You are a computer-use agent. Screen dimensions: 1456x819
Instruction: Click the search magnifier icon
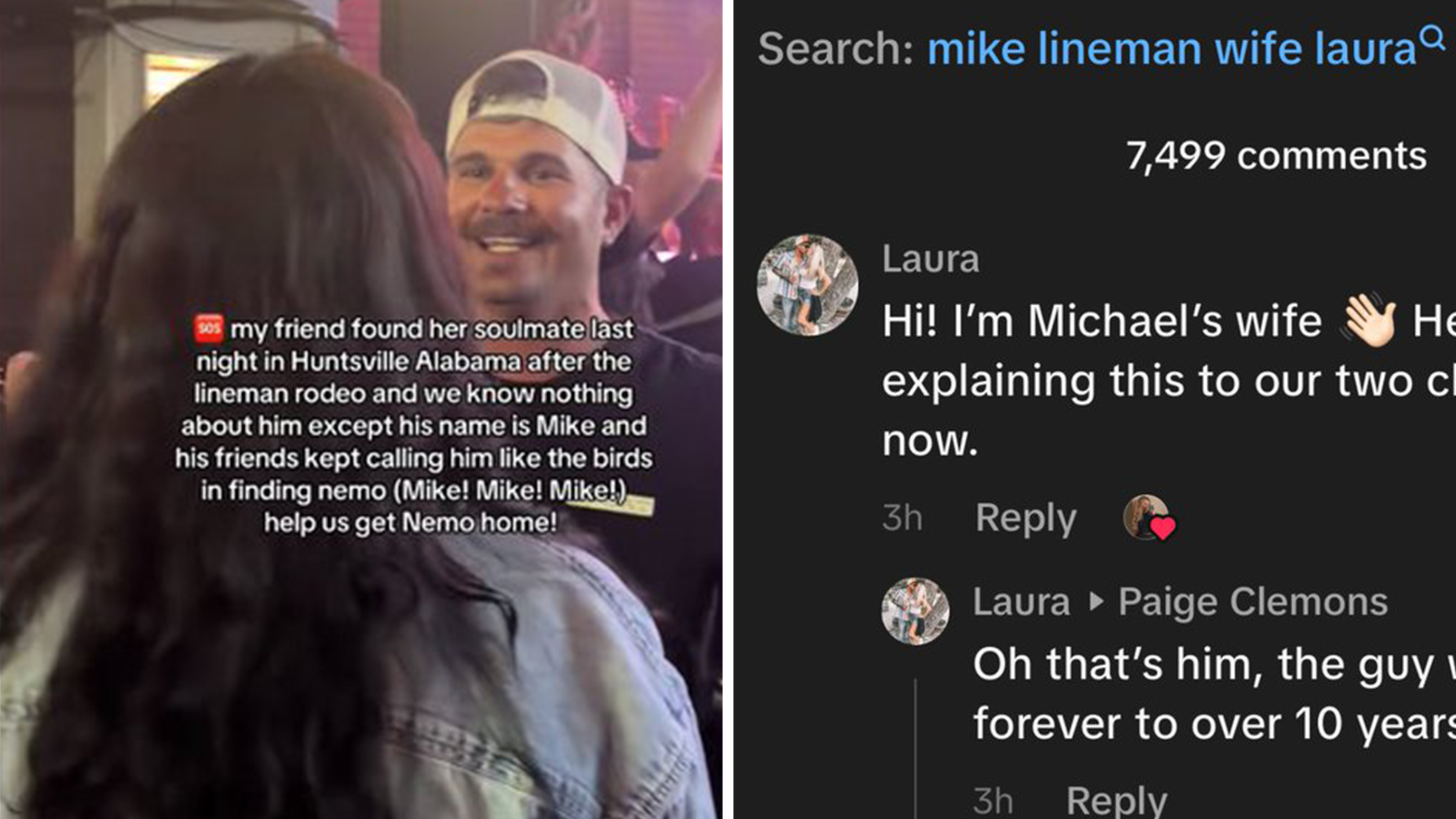pos(1433,38)
